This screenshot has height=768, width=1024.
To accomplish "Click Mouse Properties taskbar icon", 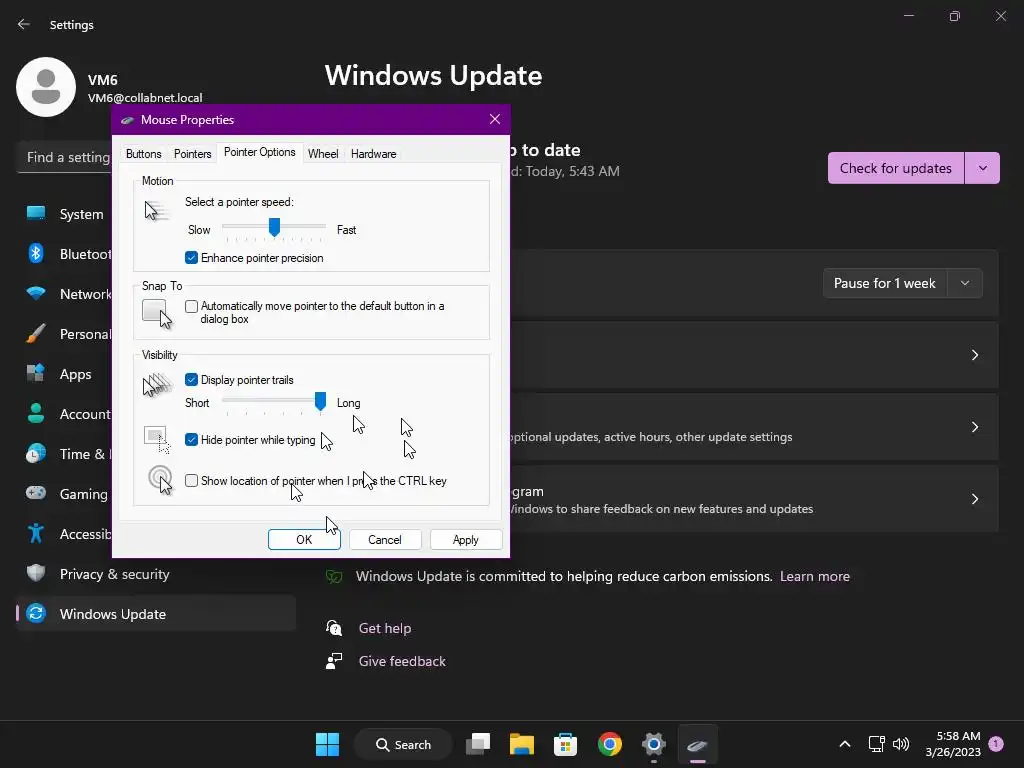I will [697, 744].
